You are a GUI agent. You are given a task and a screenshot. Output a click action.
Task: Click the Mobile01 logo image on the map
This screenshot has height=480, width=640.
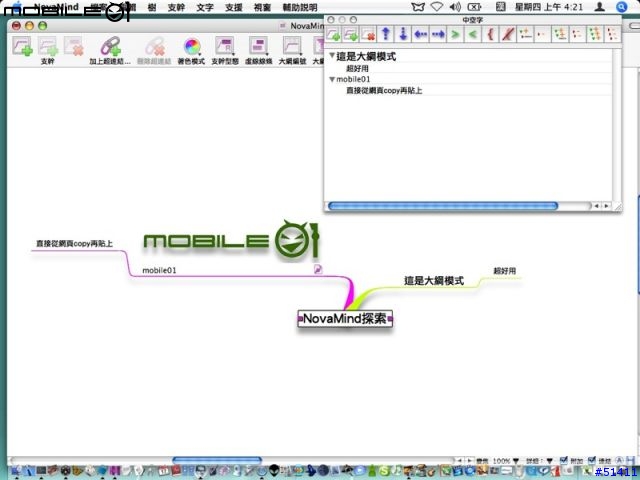click(x=231, y=240)
